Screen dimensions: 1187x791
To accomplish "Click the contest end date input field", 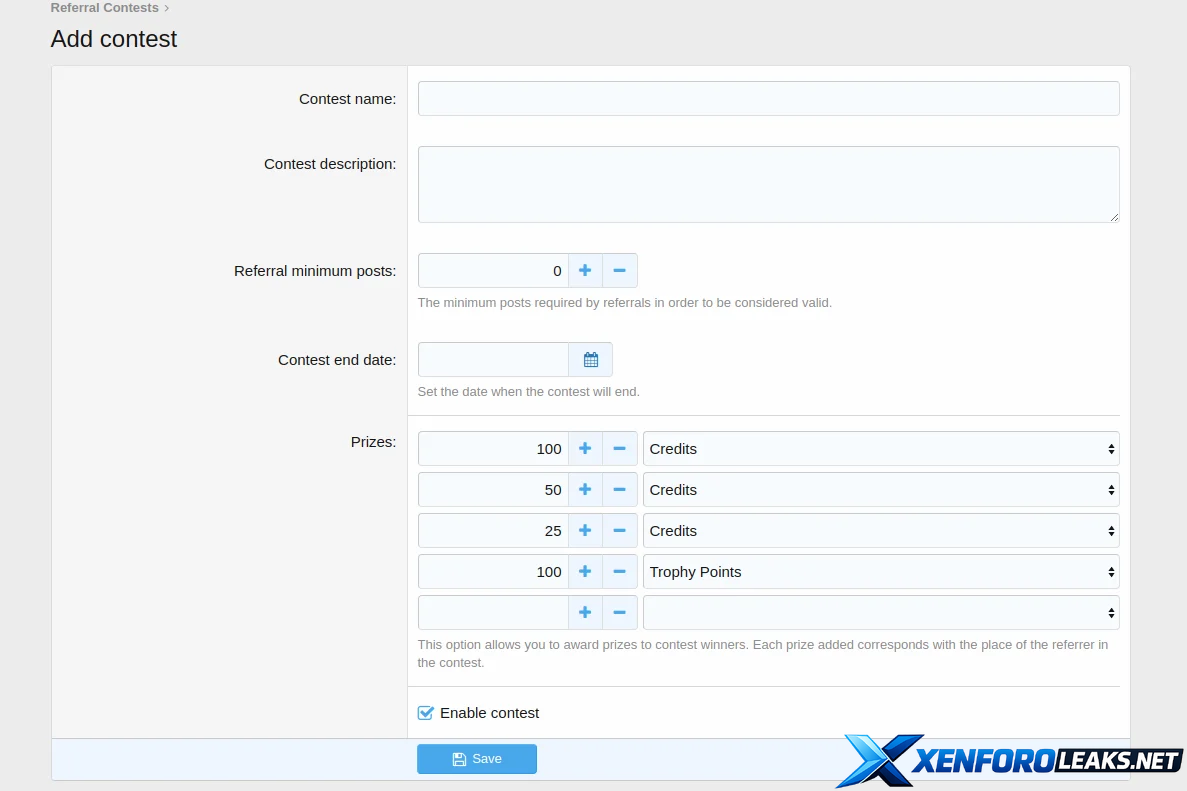I will click(x=493, y=360).
